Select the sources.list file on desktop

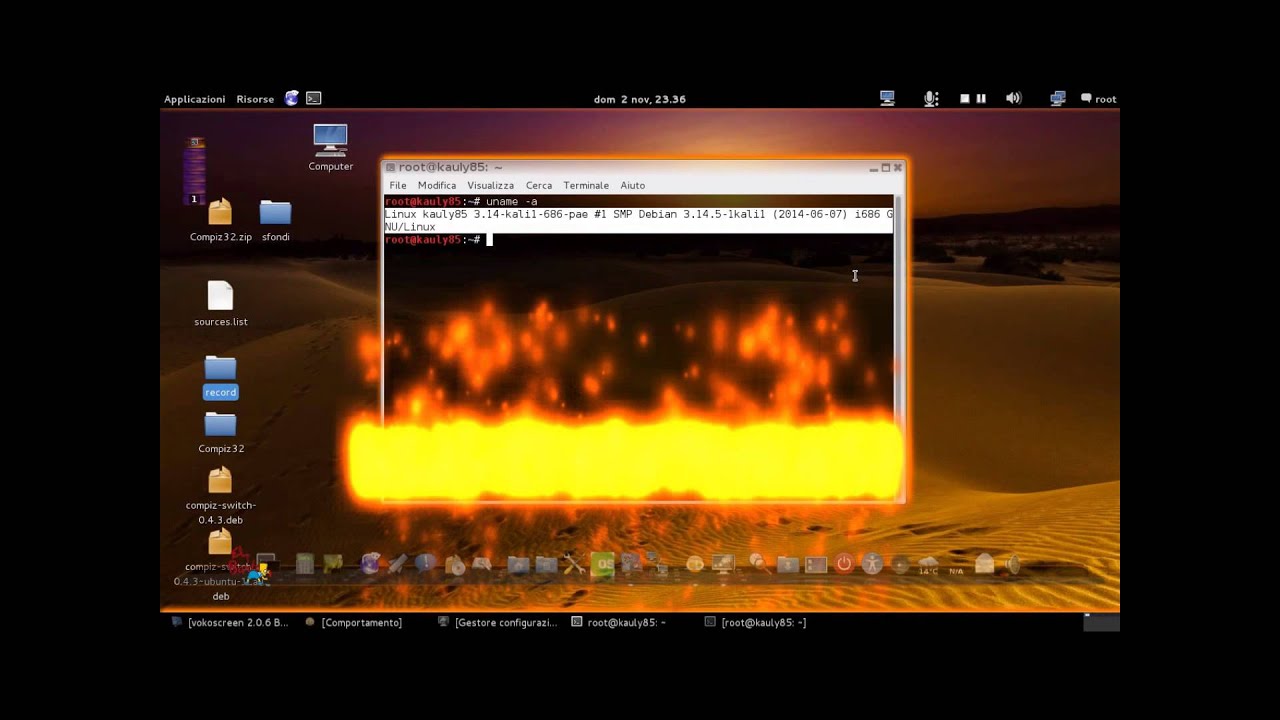tap(220, 304)
